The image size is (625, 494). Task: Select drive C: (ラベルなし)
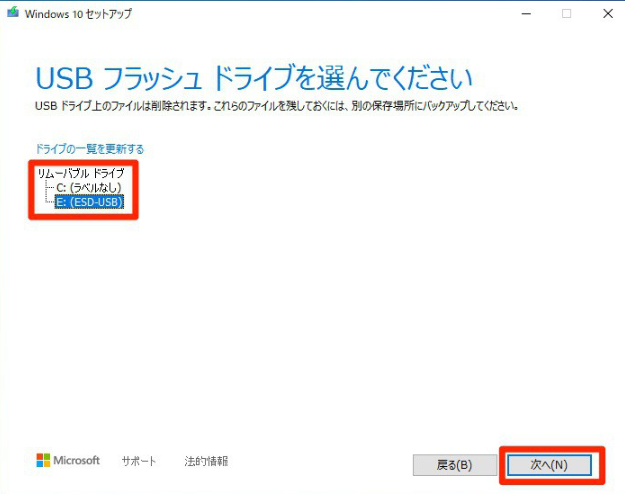click(x=88, y=187)
